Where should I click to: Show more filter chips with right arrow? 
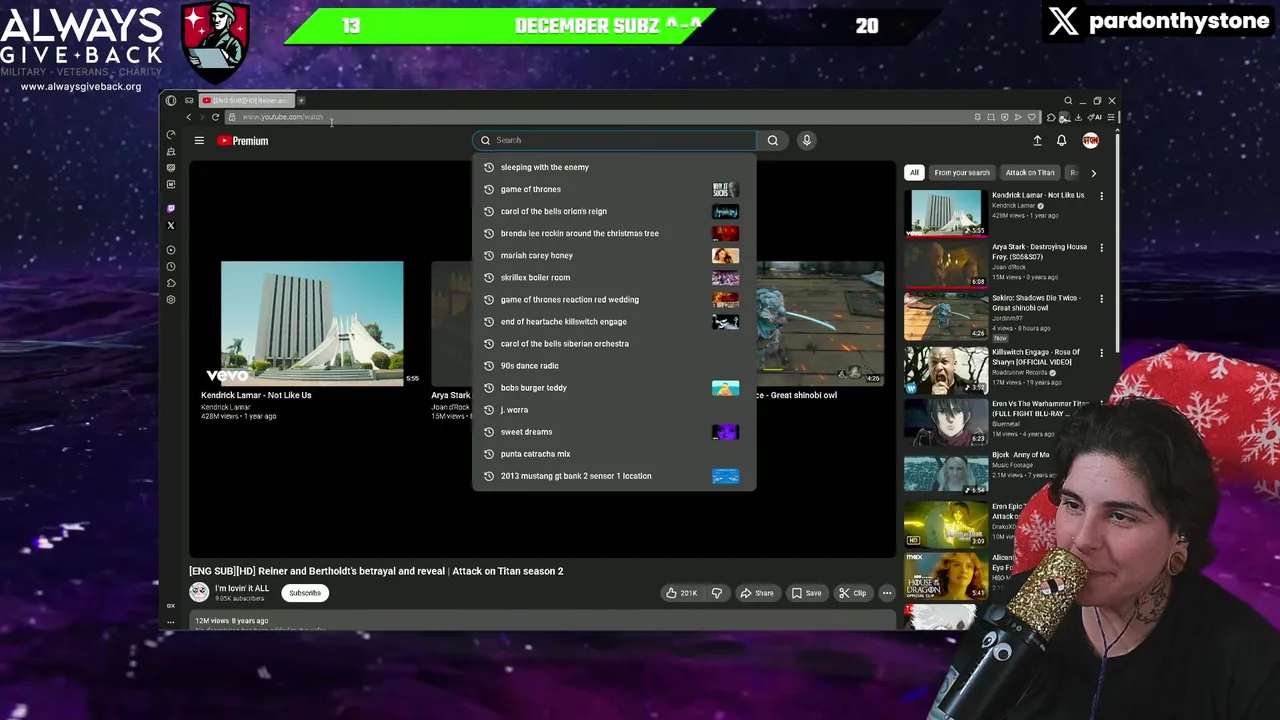coord(1093,173)
